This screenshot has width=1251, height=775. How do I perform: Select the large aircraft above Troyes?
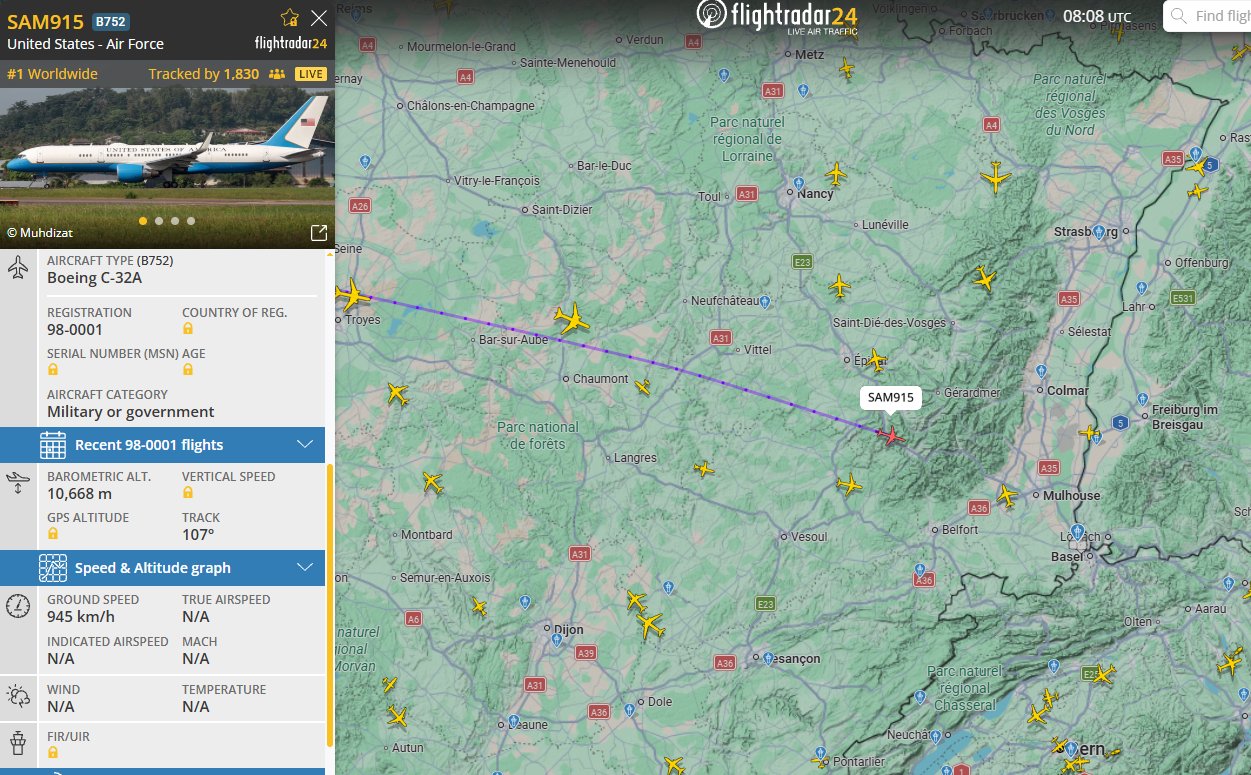click(352, 296)
